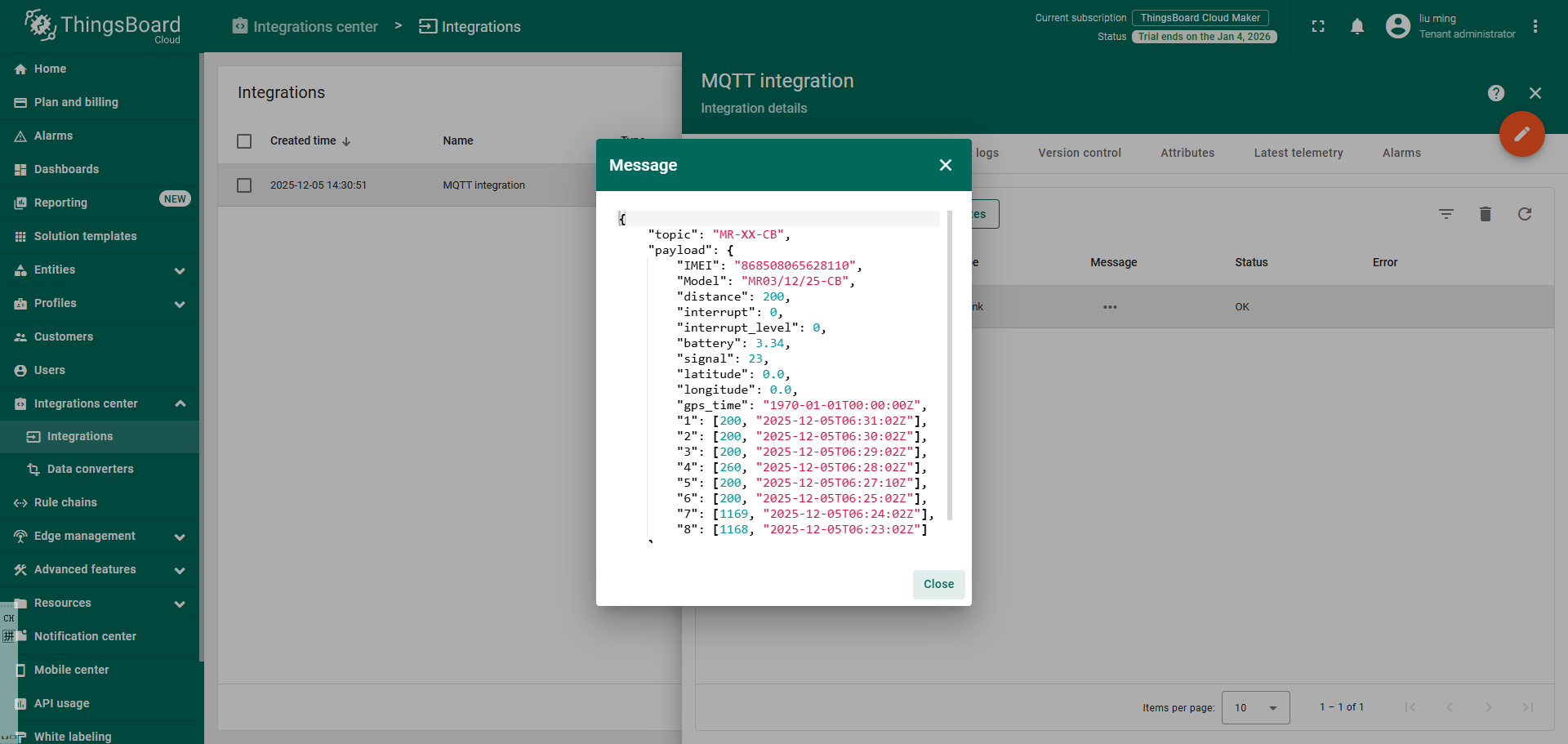Open Data converters in the sidebar
Image resolution: width=1568 pixels, height=744 pixels.
tap(100, 470)
